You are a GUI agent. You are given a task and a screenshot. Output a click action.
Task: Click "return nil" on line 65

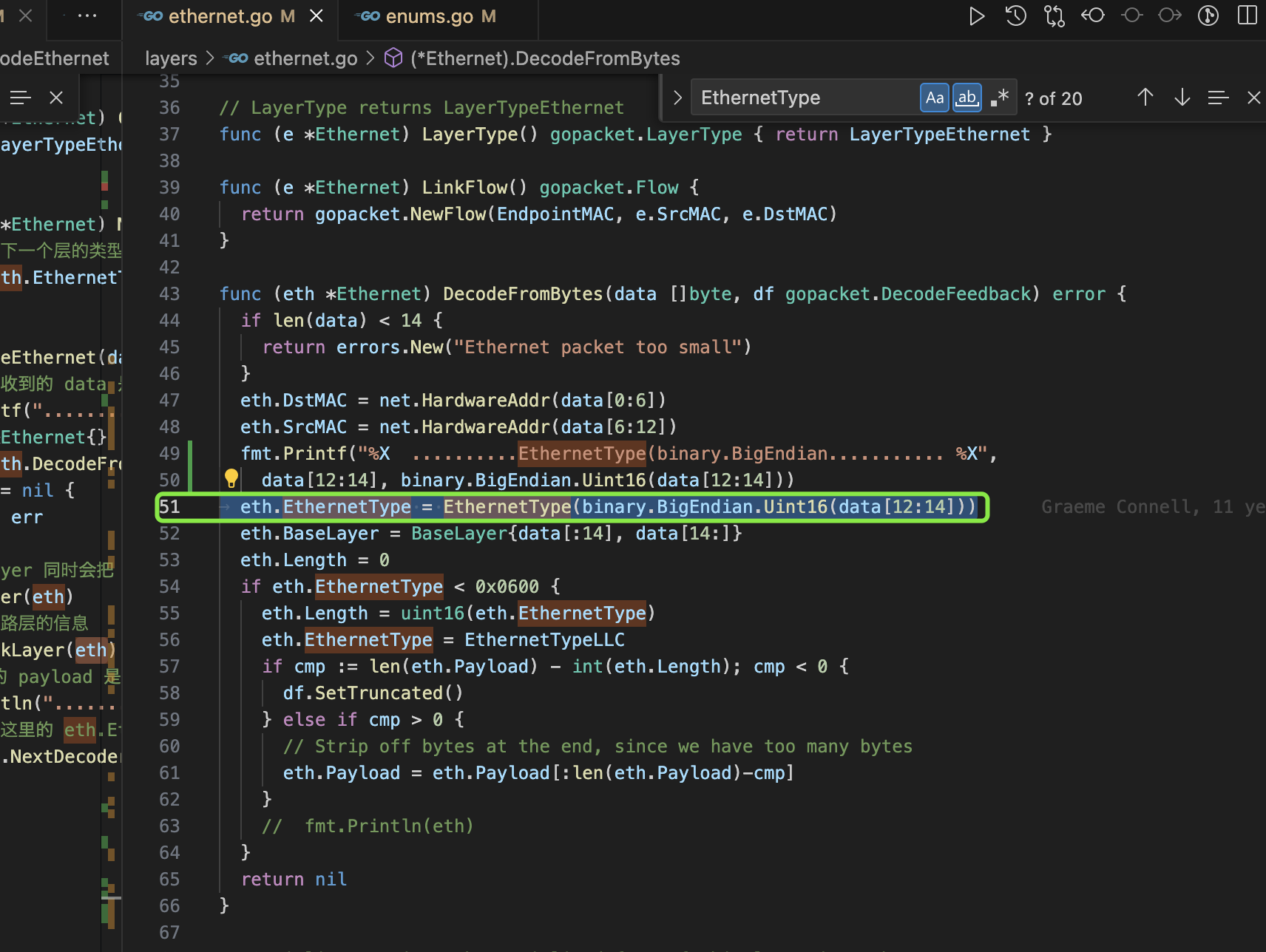coord(294,880)
